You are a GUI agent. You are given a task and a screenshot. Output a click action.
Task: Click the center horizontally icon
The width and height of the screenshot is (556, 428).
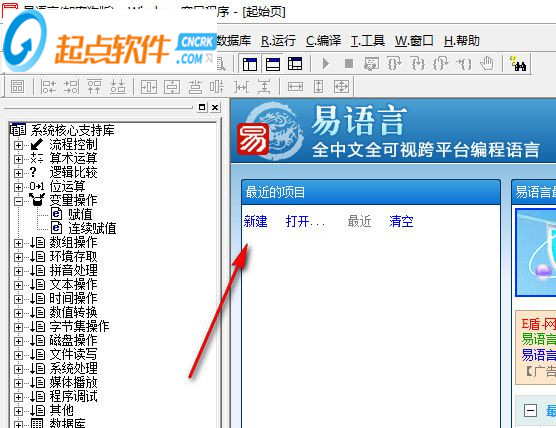coord(149,87)
